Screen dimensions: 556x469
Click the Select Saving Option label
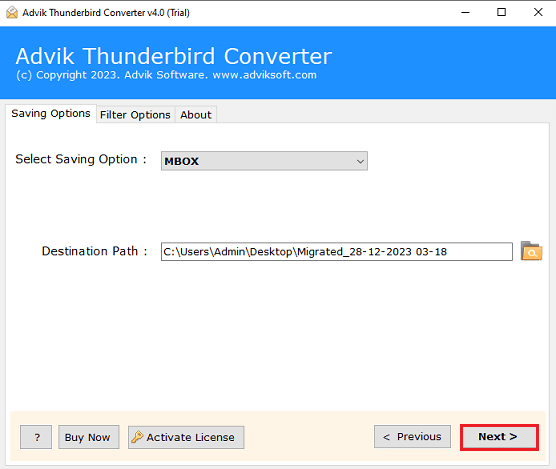[x=81, y=159]
